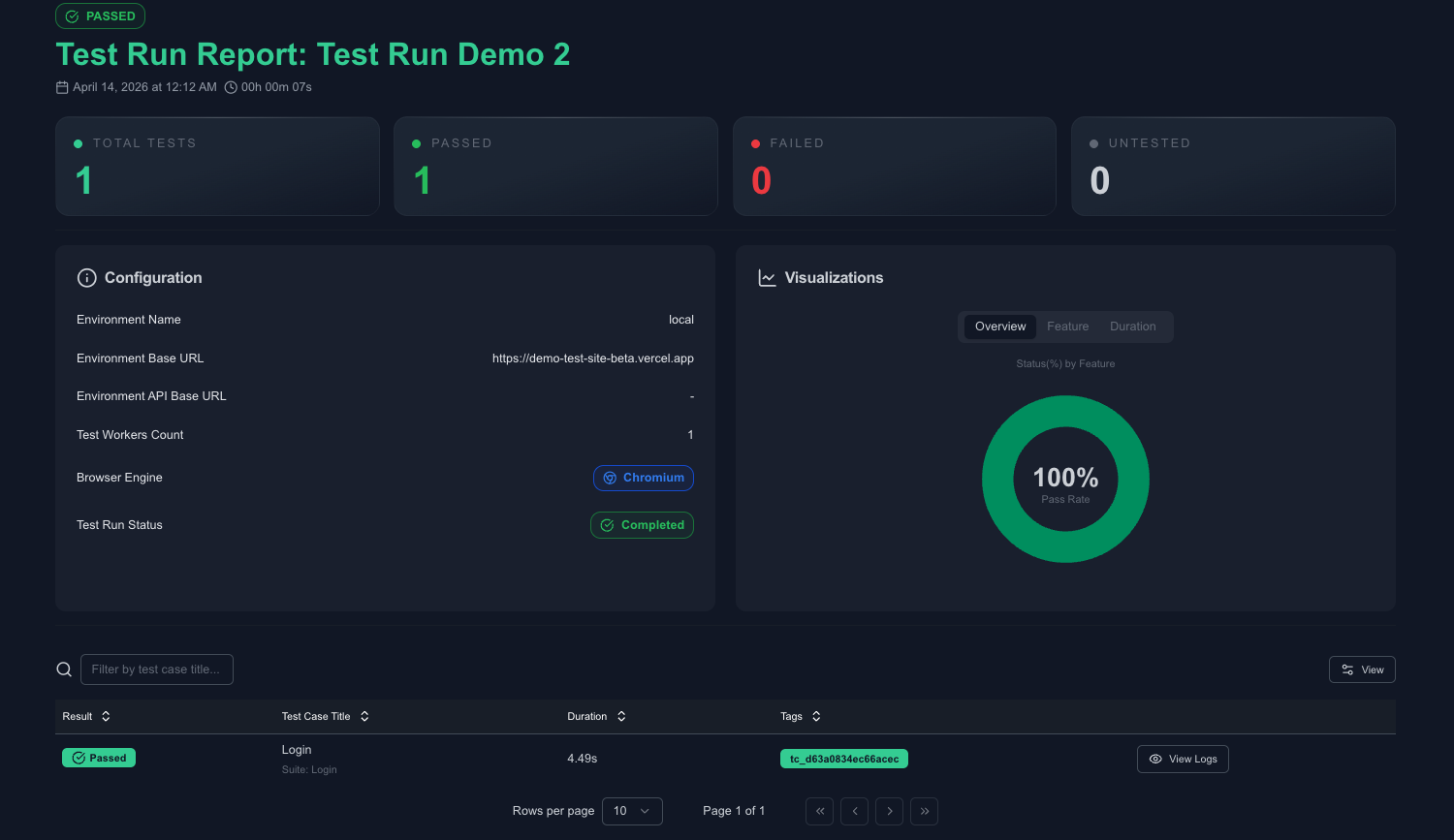Click the calendar icon beside the report date
The height and width of the screenshot is (840, 1454).
pos(61,86)
